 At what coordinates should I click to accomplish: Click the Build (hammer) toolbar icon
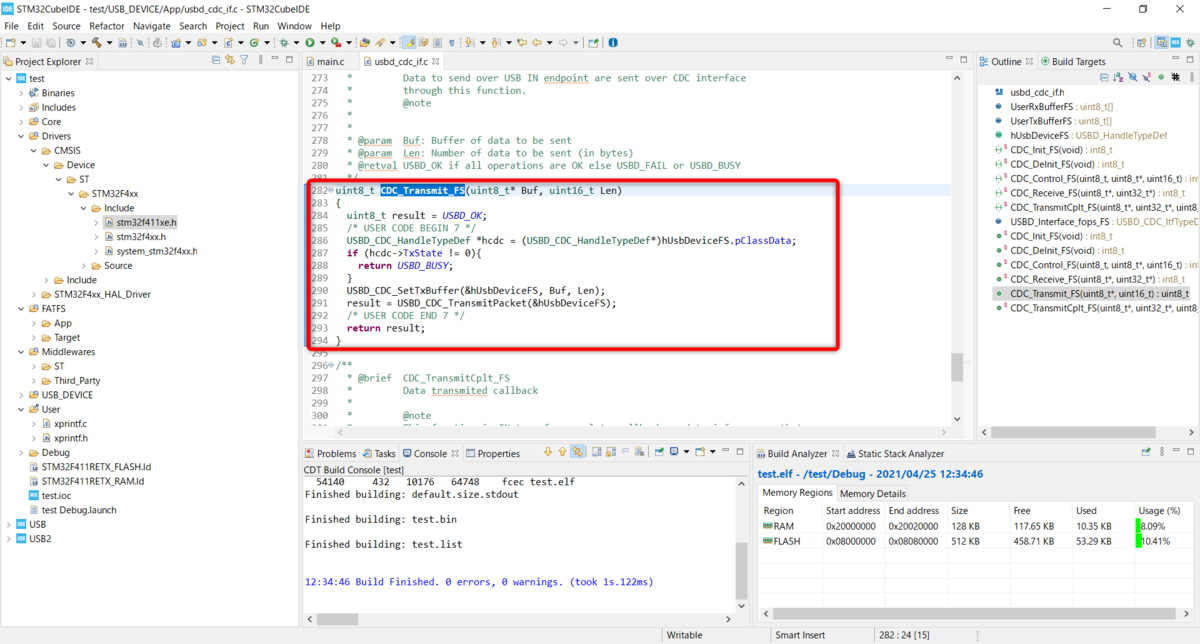point(96,43)
